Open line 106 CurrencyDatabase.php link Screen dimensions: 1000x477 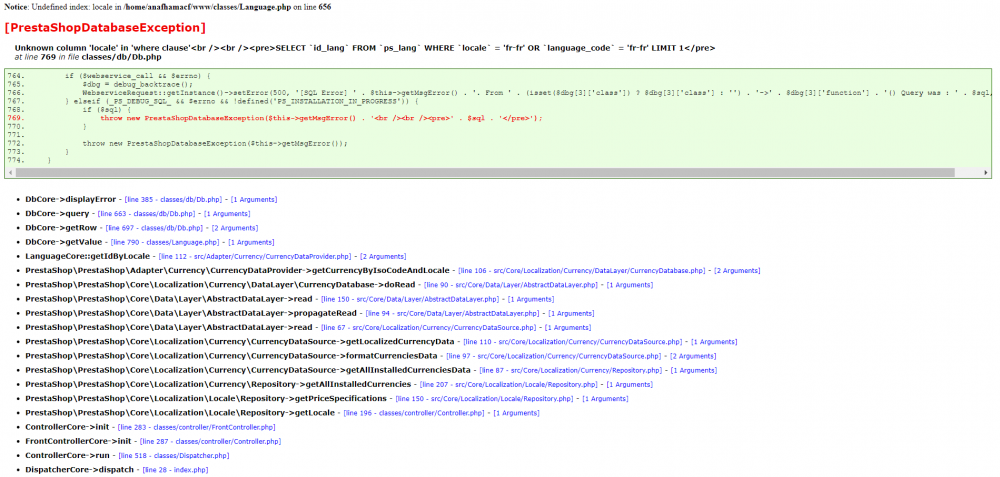point(582,270)
